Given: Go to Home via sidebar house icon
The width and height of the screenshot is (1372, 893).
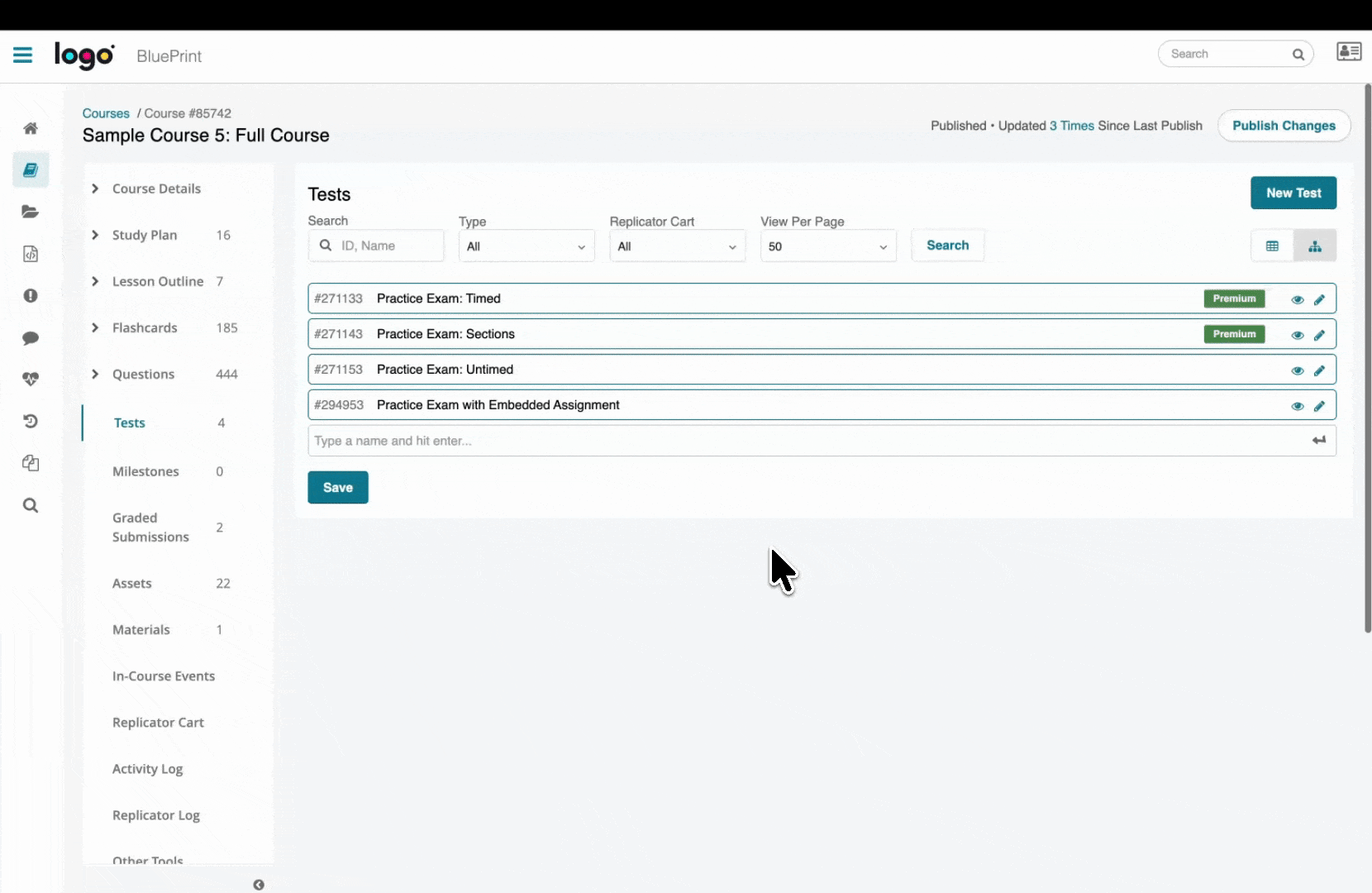Looking at the screenshot, I should click(x=31, y=128).
